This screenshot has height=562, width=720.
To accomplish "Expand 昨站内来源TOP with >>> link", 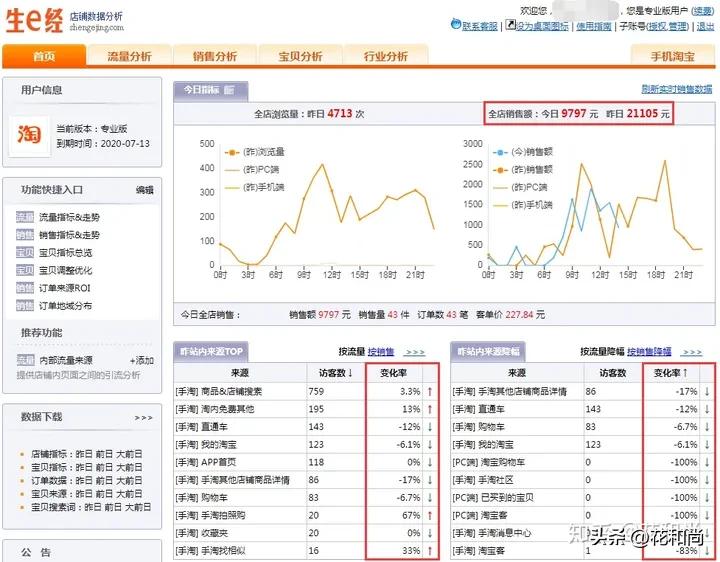I will [x=415, y=352].
